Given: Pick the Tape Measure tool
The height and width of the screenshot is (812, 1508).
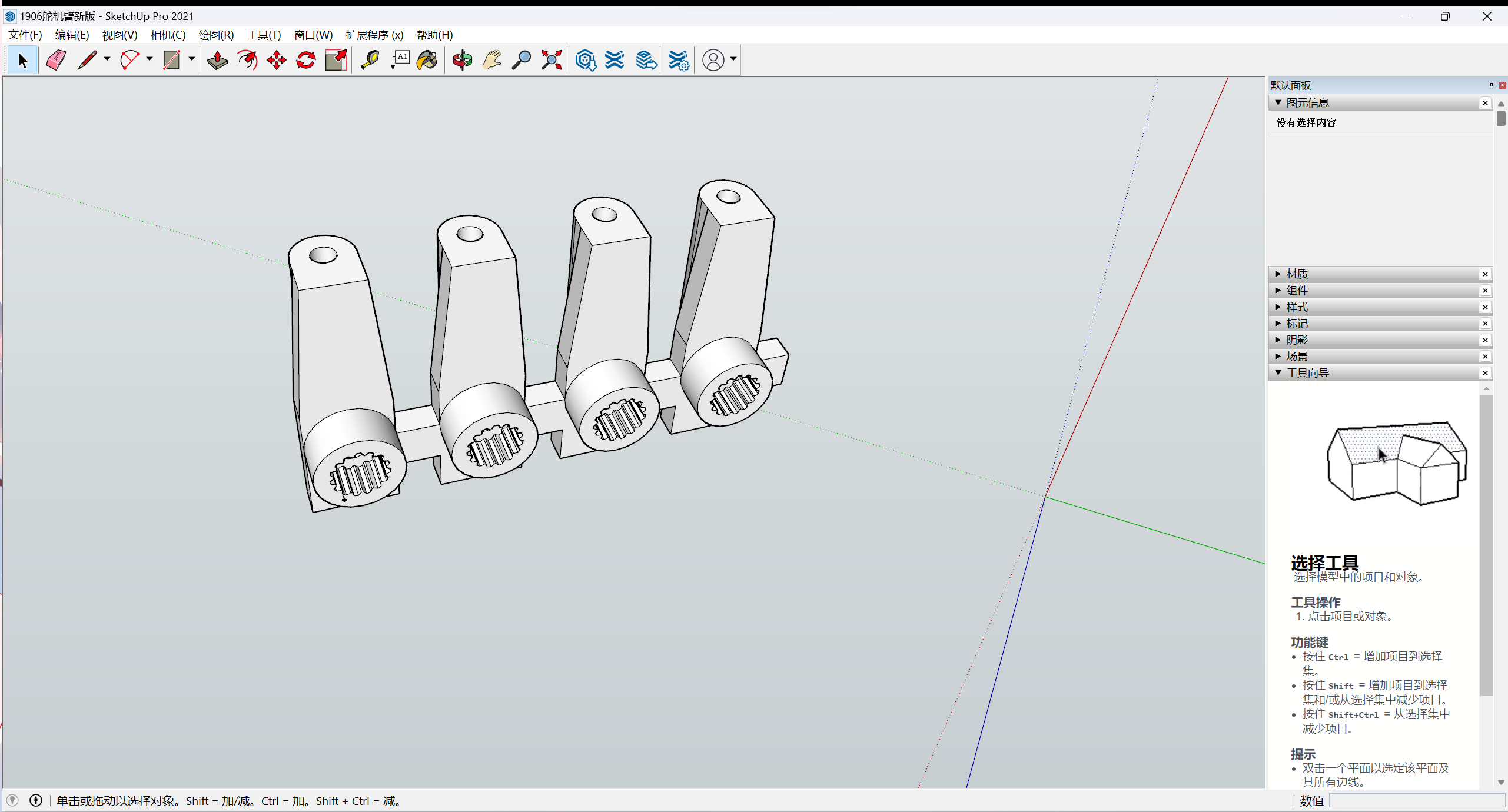Looking at the screenshot, I should [x=370, y=60].
